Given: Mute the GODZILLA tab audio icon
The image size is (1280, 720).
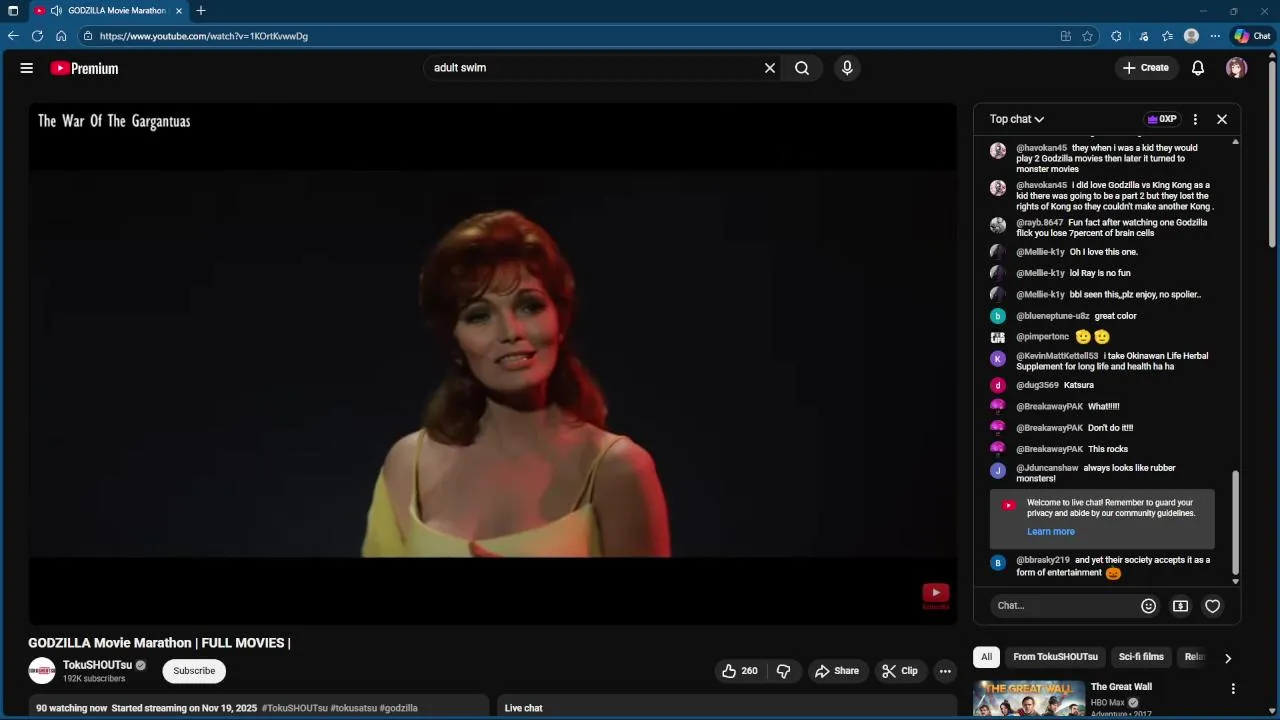Looking at the screenshot, I should point(56,11).
